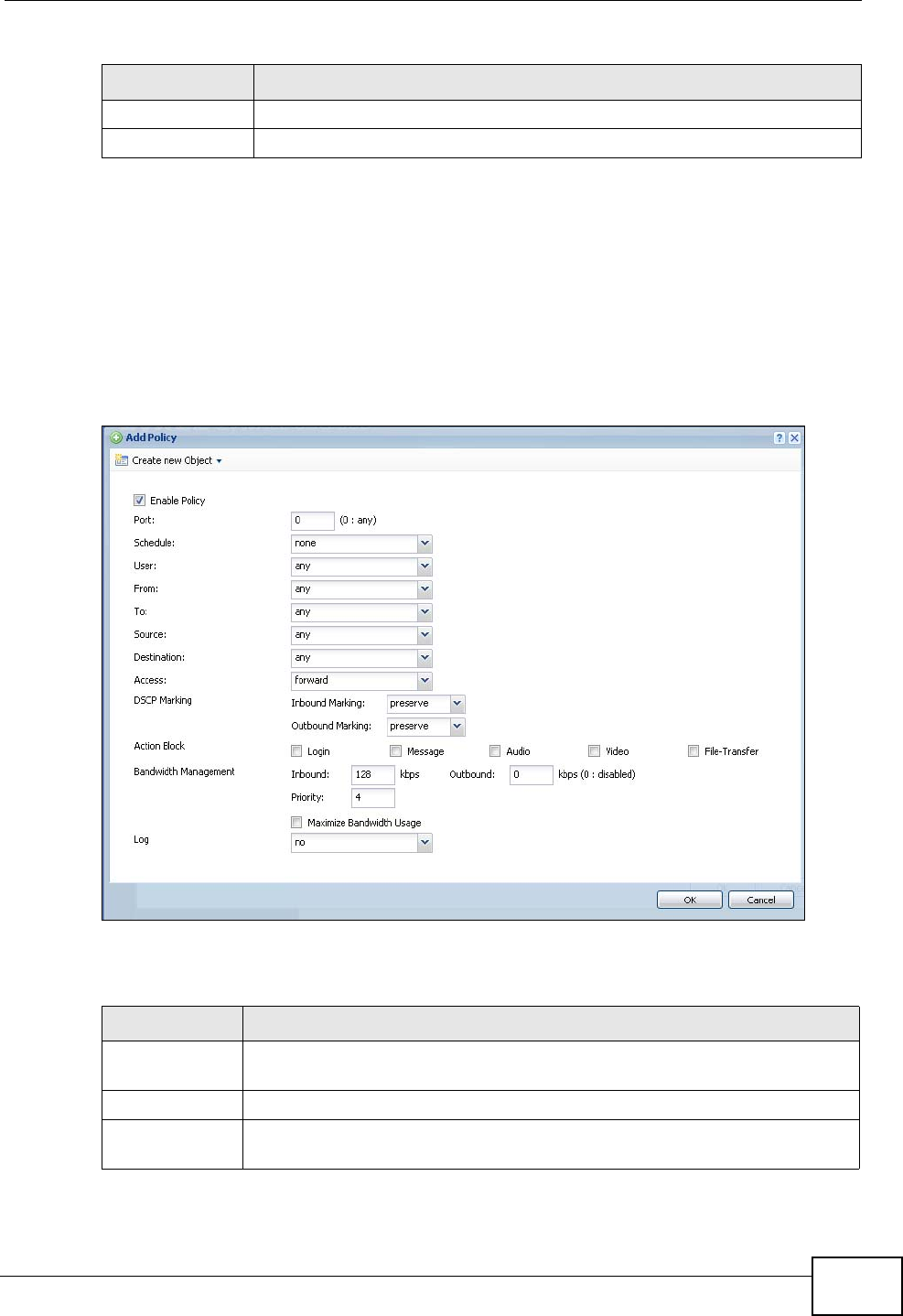The height and width of the screenshot is (1316, 903).
Task: Expand the To dropdown
Action: tap(425, 612)
